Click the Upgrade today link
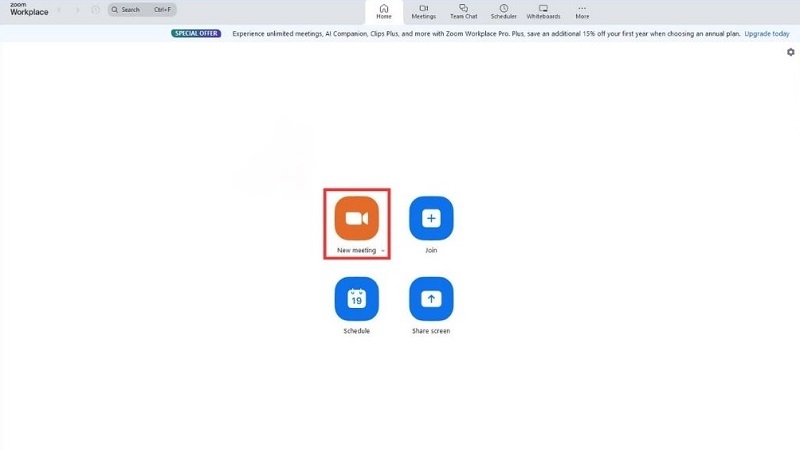This screenshot has width=800, height=450. pos(766,33)
